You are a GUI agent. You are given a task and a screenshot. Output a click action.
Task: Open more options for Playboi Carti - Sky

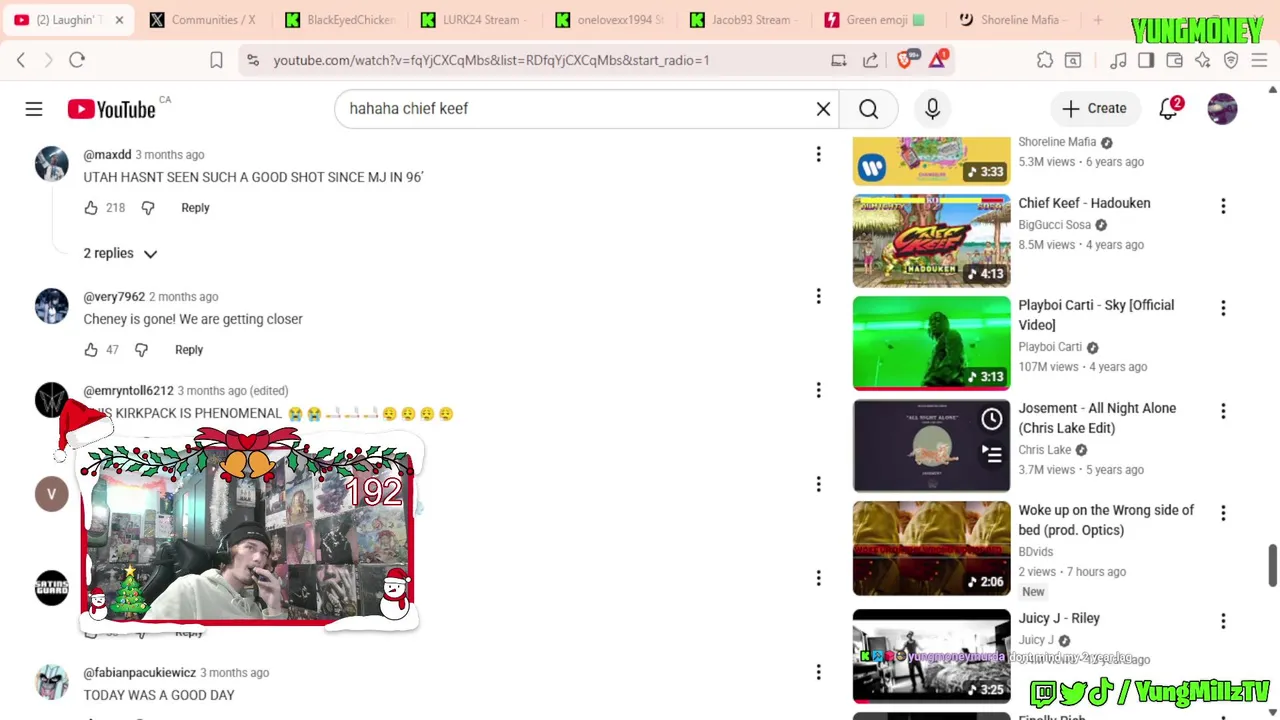[x=1223, y=308]
